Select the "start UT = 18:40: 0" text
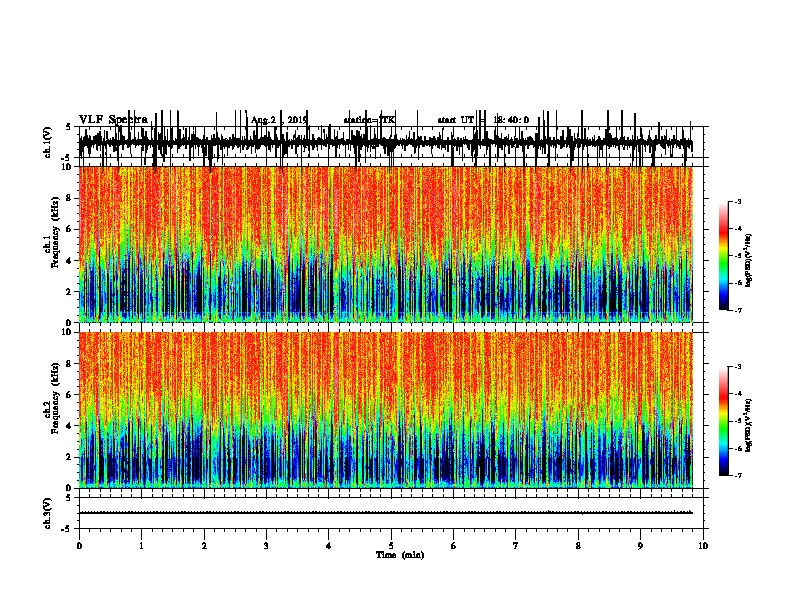792x612 pixels. (483, 120)
